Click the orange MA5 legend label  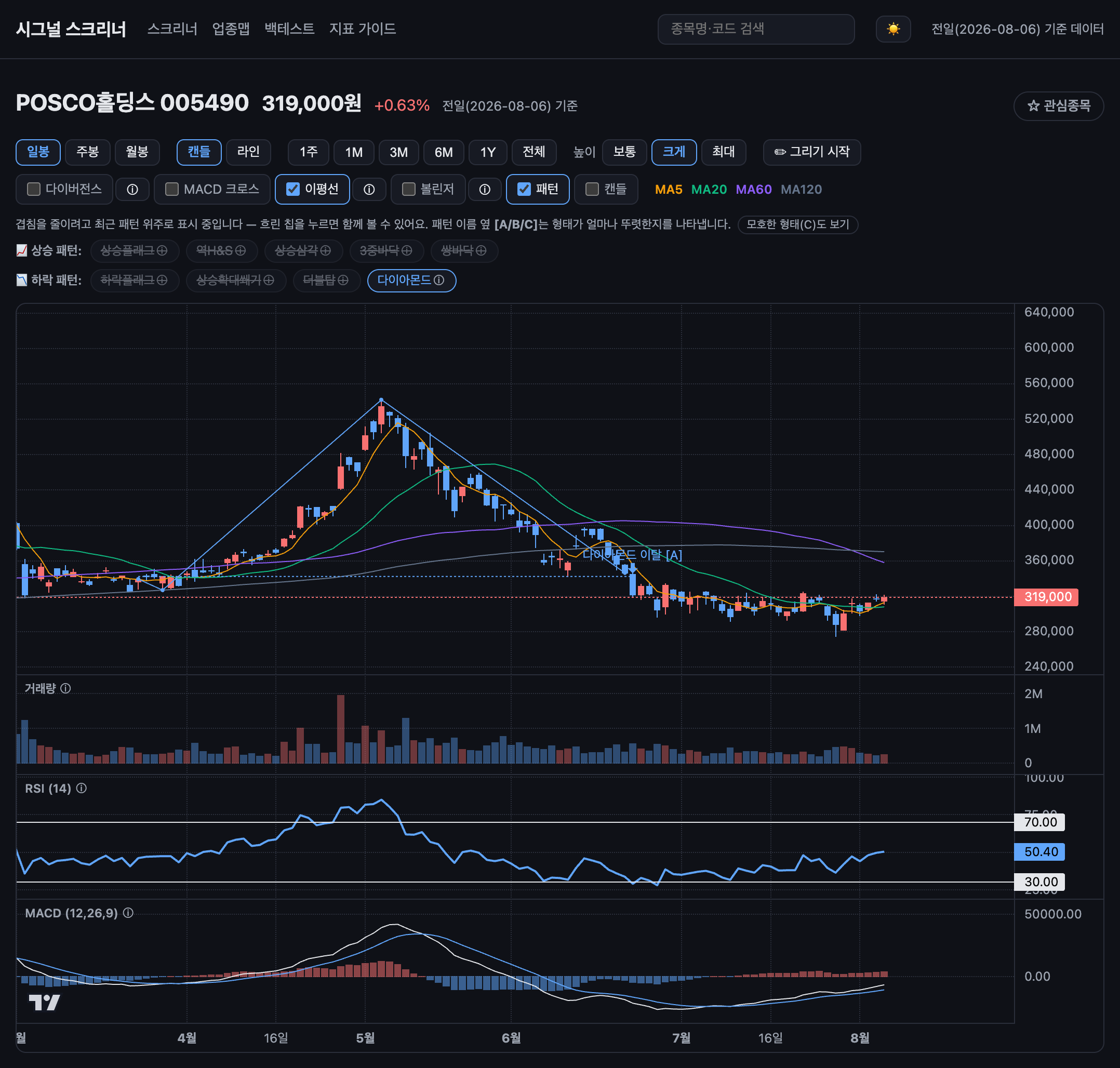669,190
